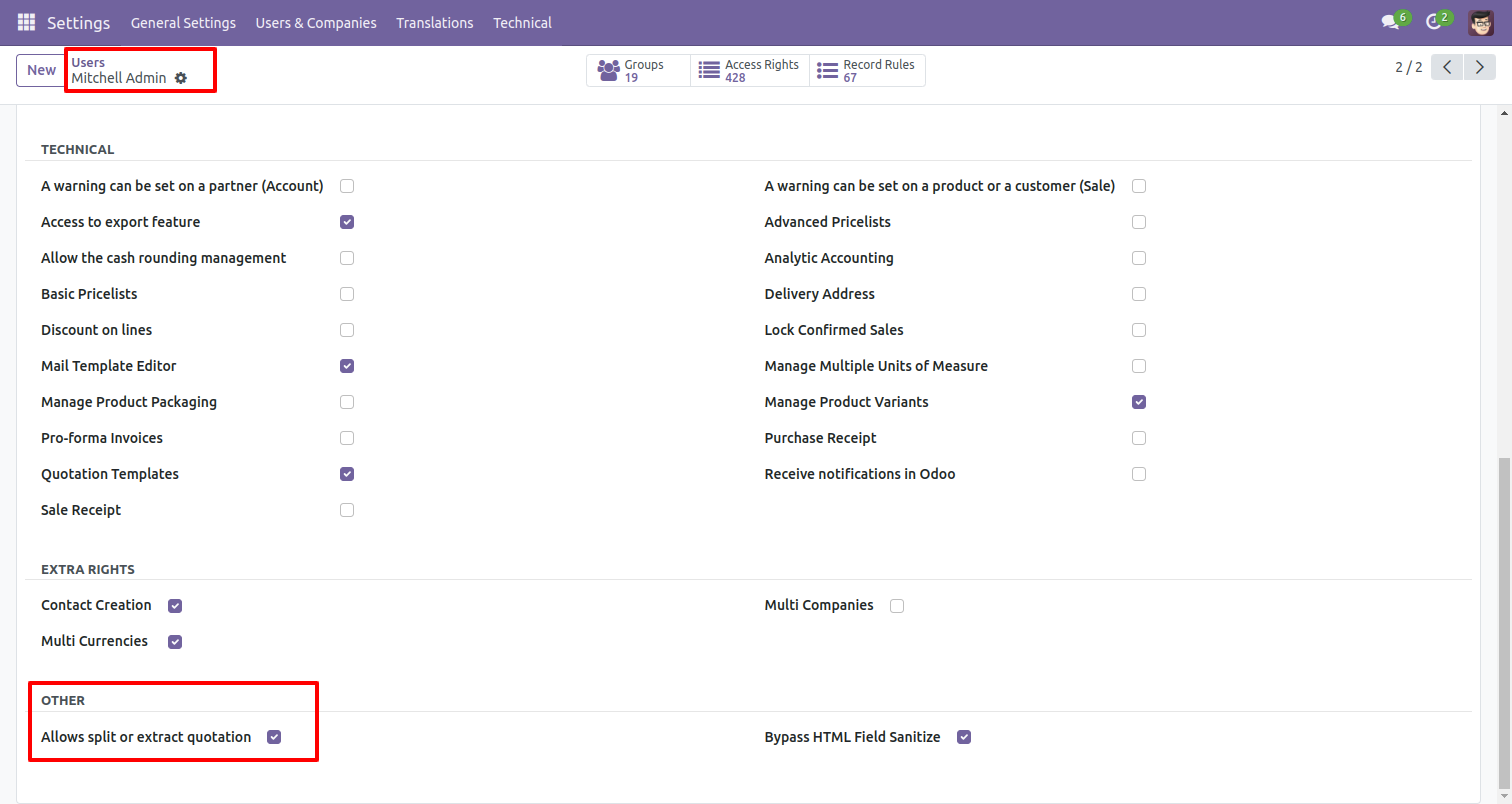Enable Multi Companies checkbox
The height and width of the screenshot is (804, 1512).
897,606
